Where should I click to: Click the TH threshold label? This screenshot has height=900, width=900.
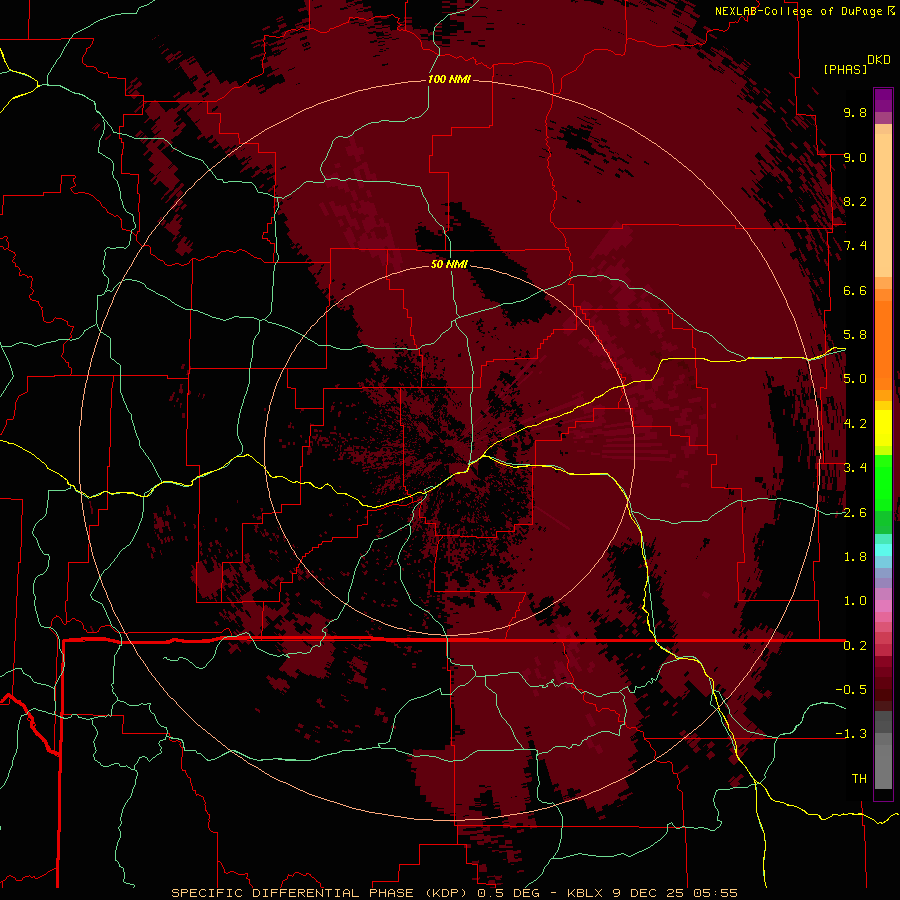pyautogui.click(x=859, y=779)
